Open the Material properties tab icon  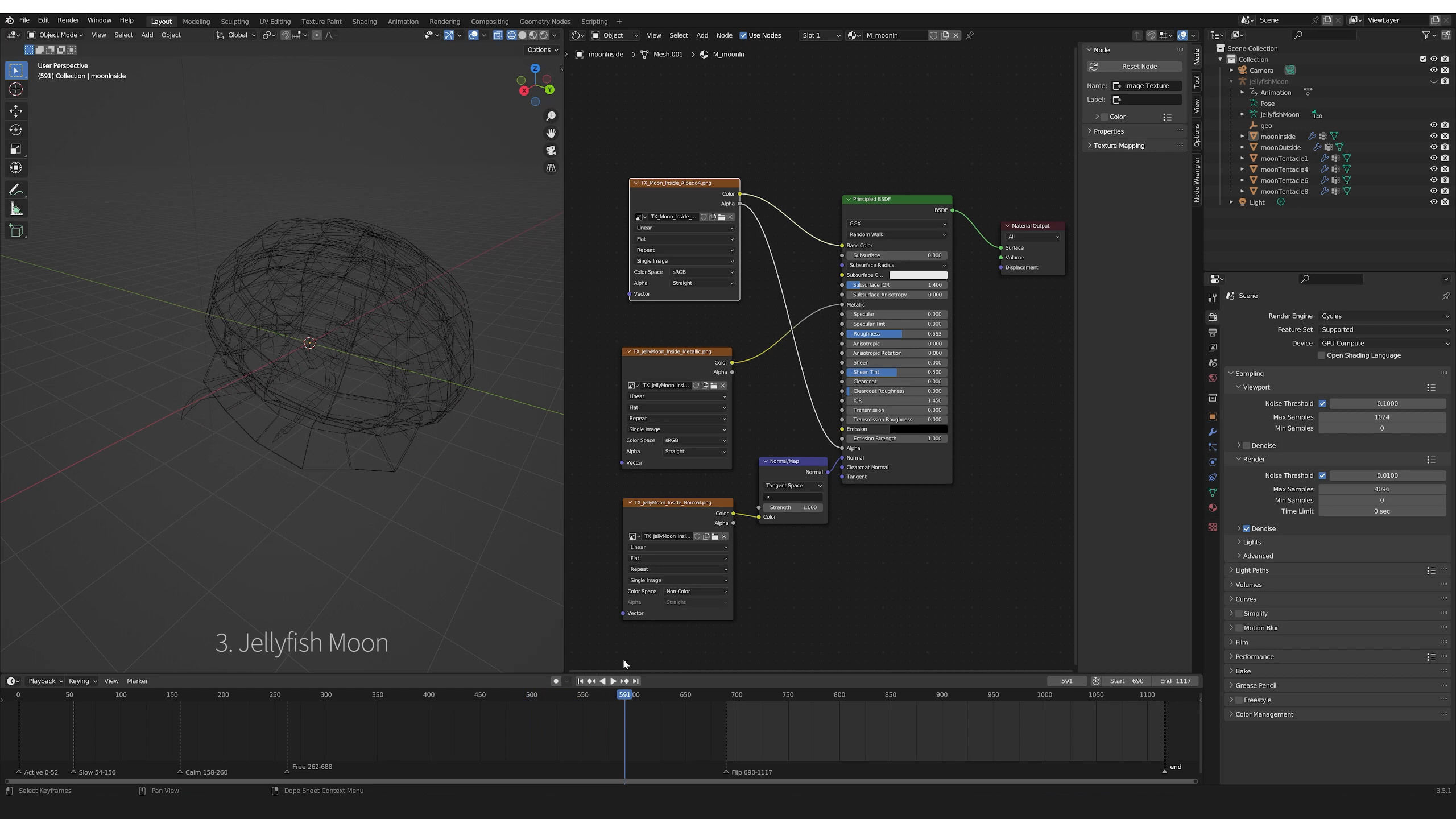1213,508
